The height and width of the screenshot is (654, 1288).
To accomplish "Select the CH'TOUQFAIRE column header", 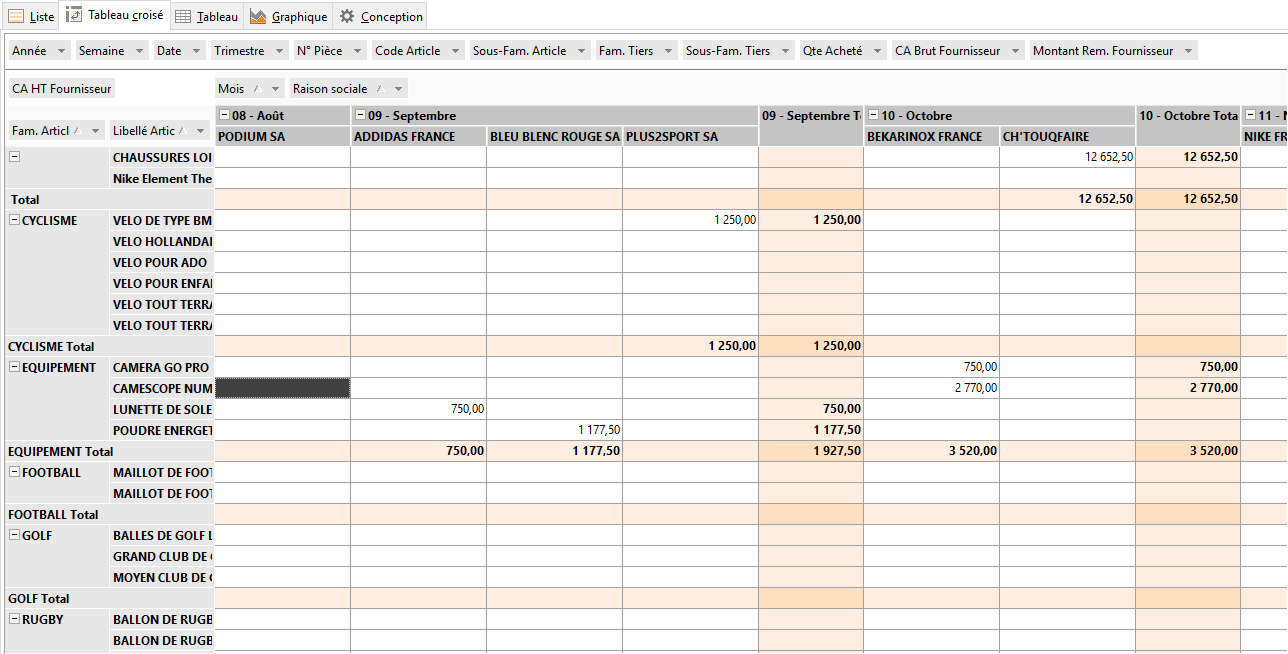I will tap(1068, 137).
